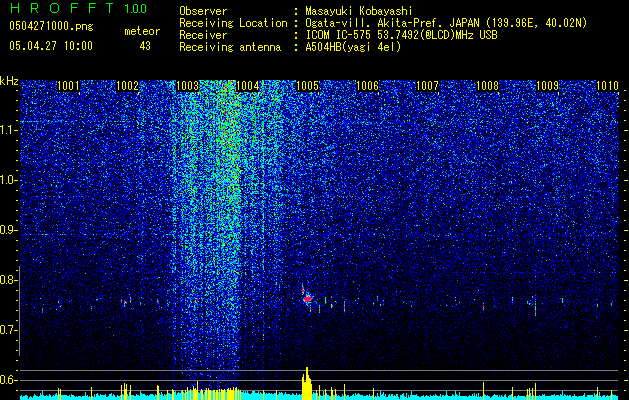This screenshot has height=400, width=629.
Task: Click time marker 1003
Action: [187, 86]
